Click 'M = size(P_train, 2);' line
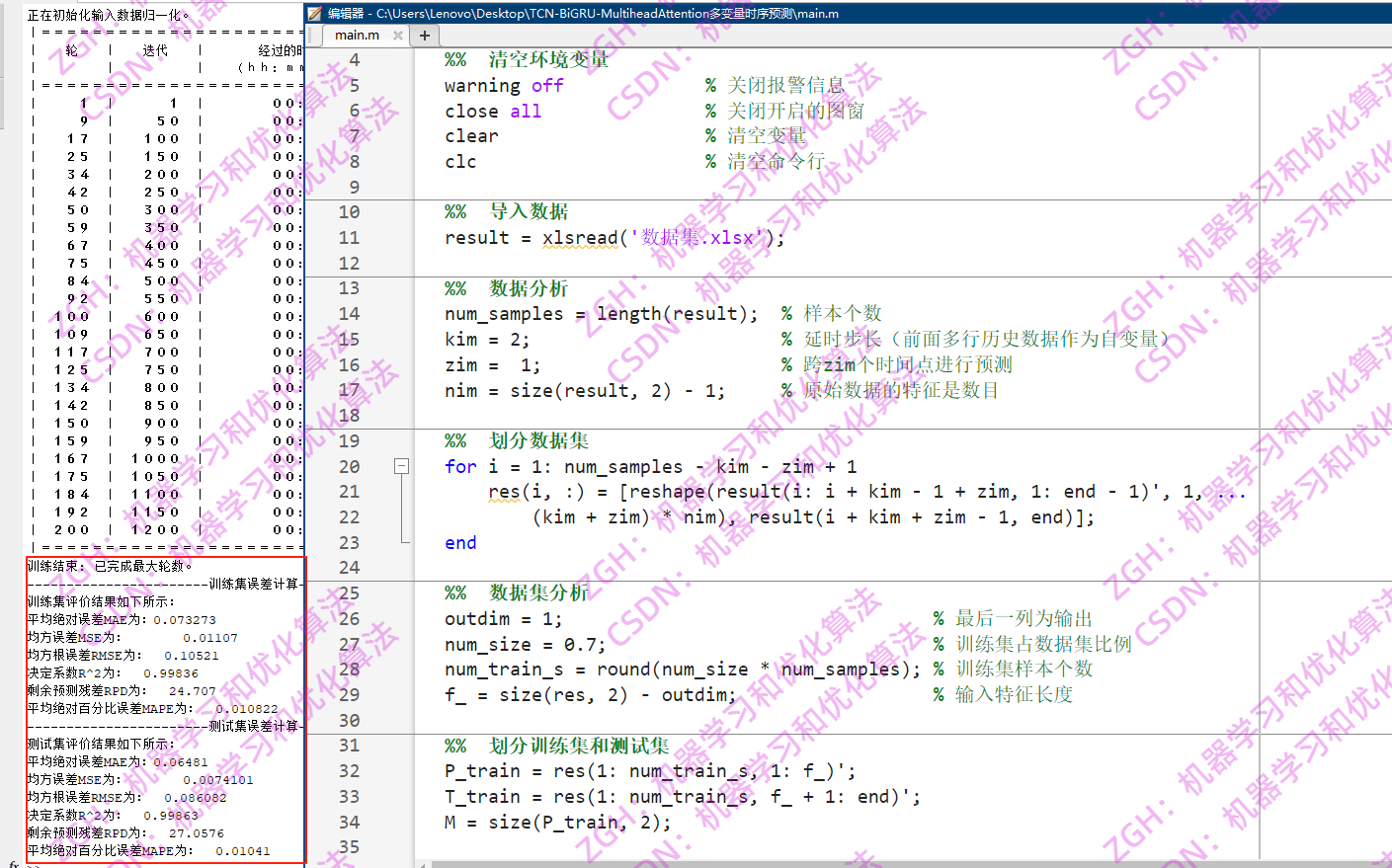Viewport: 1392px width, 868px height. tap(557, 823)
